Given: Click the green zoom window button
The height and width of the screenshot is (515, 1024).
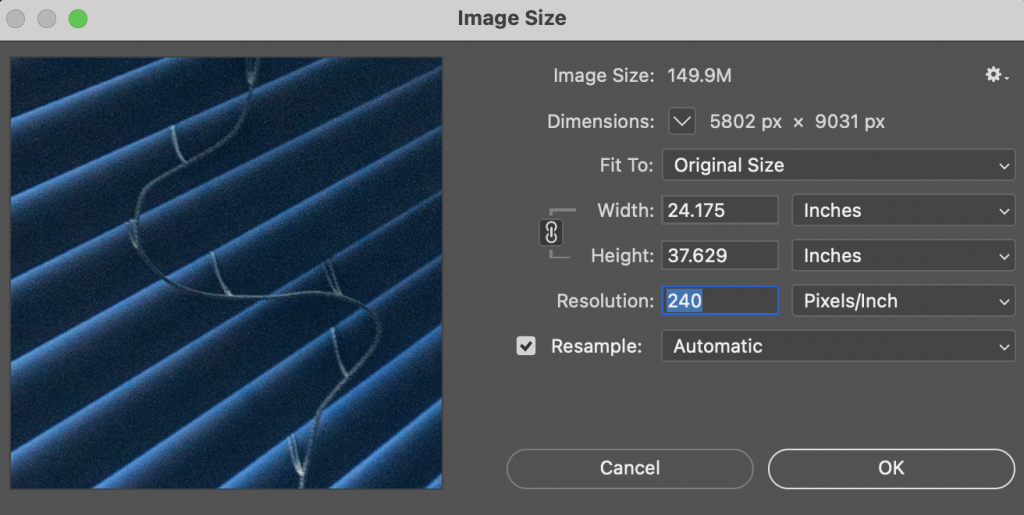Looking at the screenshot, I should [77, 19].
